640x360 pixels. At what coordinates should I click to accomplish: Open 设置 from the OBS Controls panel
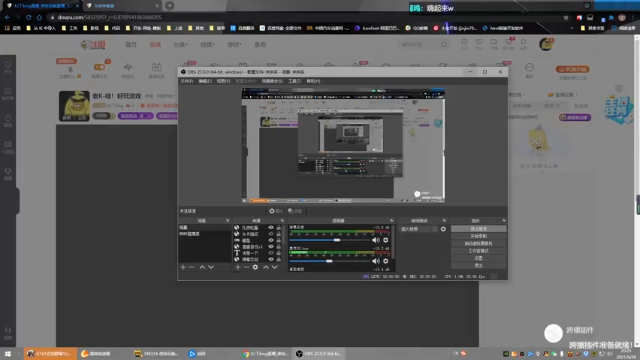[x=478, y=258]
